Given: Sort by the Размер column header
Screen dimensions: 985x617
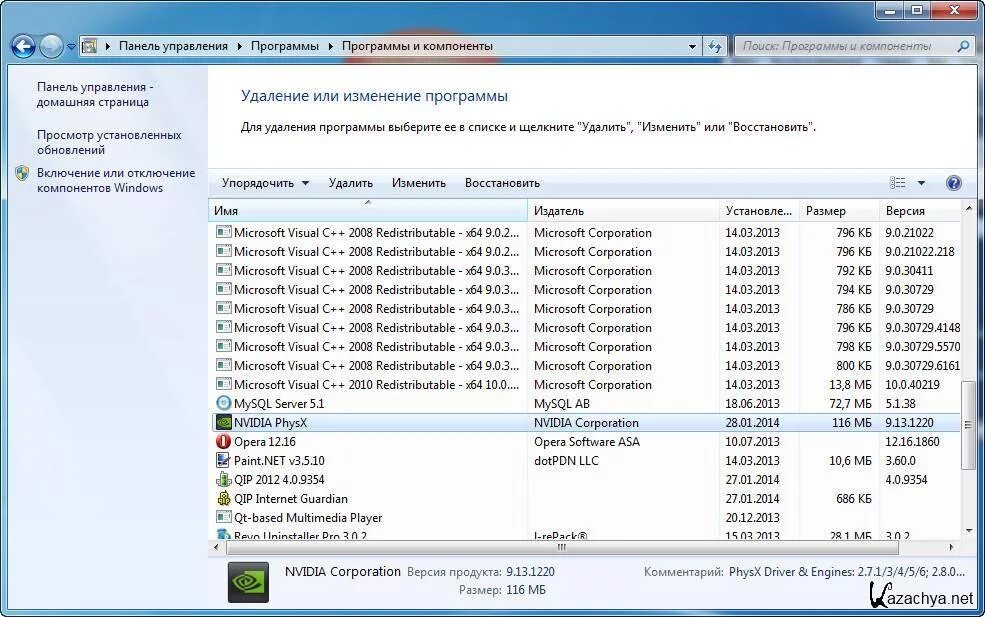Looking at the screenshot, I should pos(839,210).
